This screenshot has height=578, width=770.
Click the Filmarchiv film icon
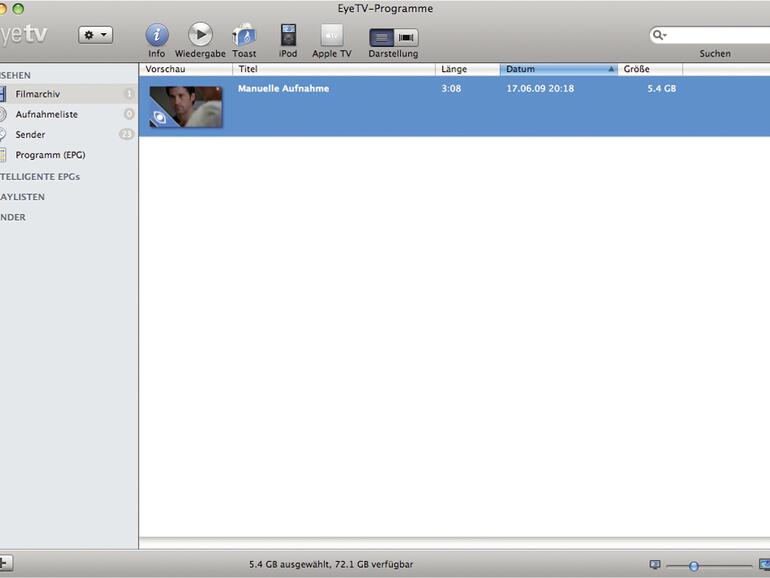pos(3,94)
